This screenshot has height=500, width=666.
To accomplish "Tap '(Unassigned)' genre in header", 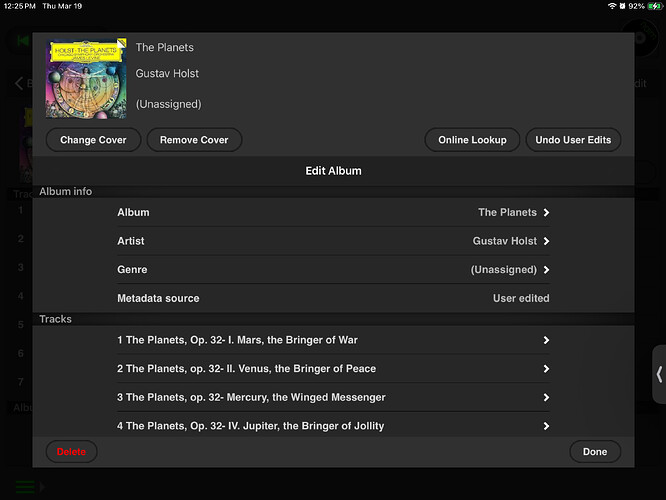I will [x=169, y=104].
